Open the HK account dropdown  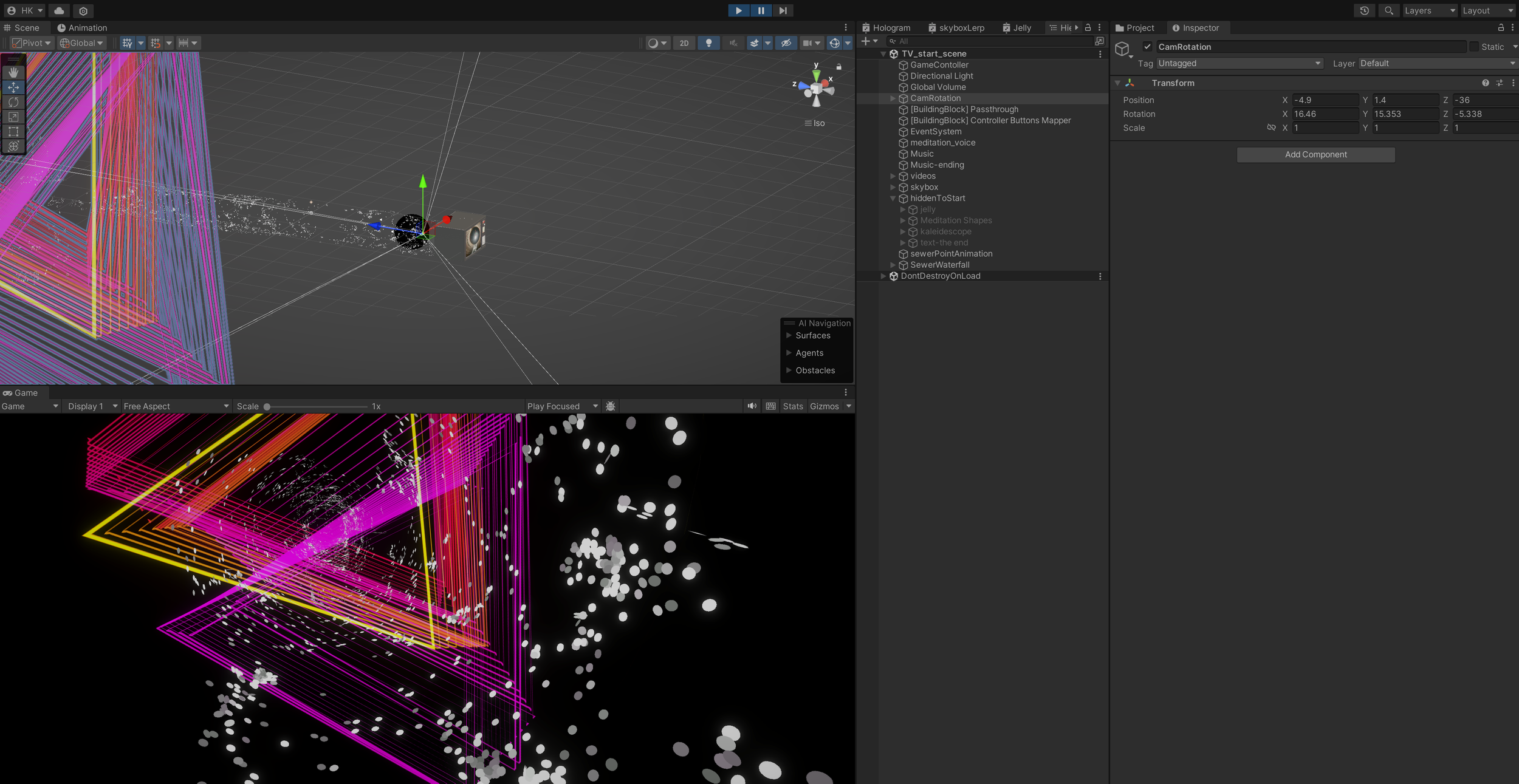click(25, 10)
